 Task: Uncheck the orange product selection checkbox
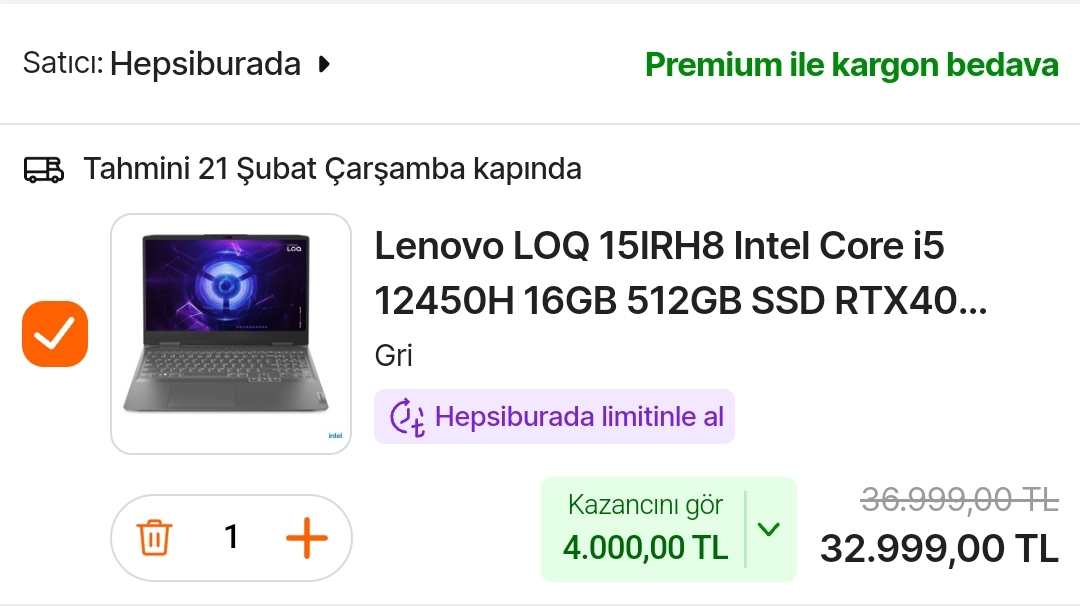[55, 334]
